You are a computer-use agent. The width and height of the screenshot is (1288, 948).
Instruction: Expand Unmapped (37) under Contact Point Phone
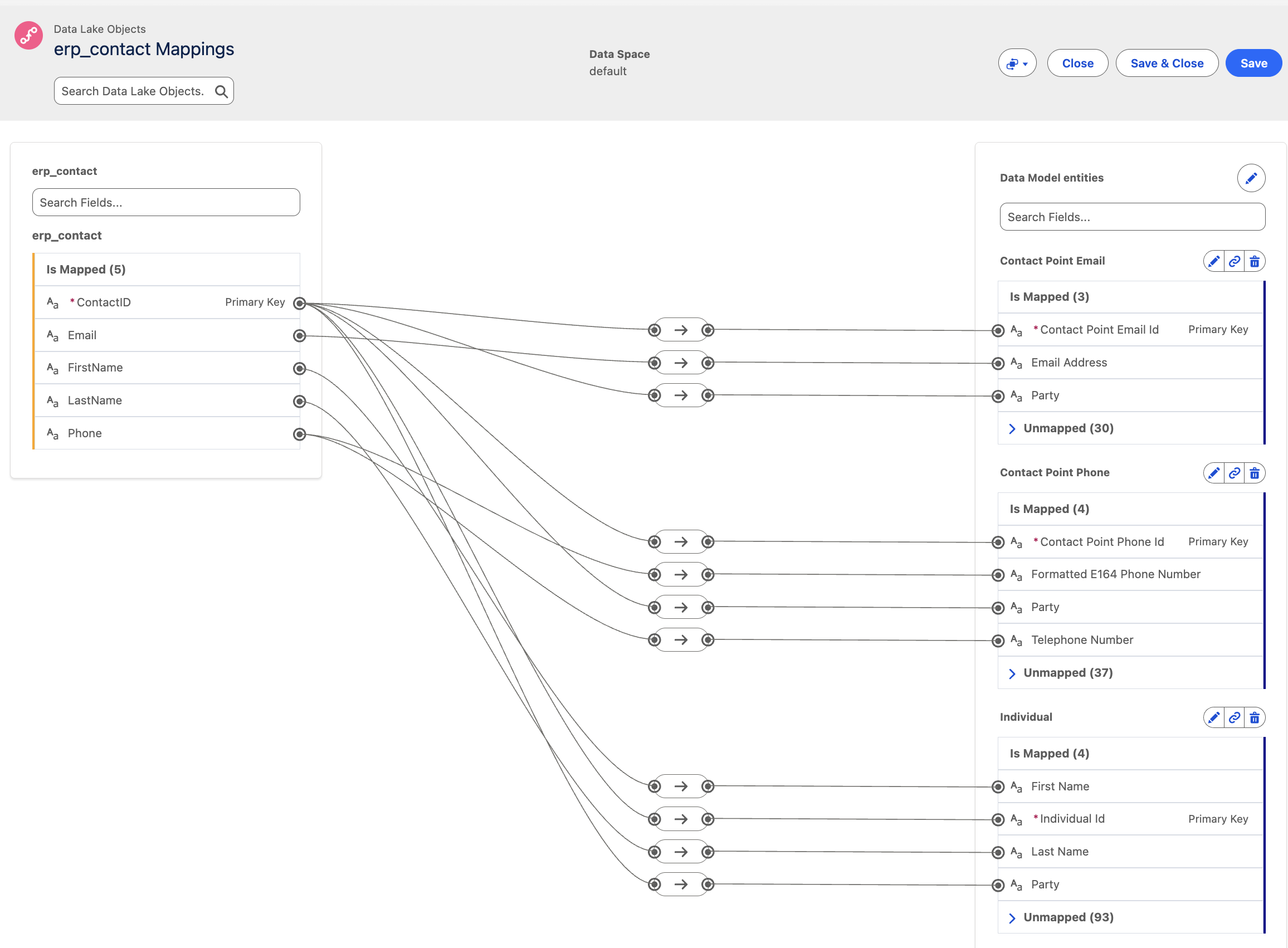point(1012,673)
